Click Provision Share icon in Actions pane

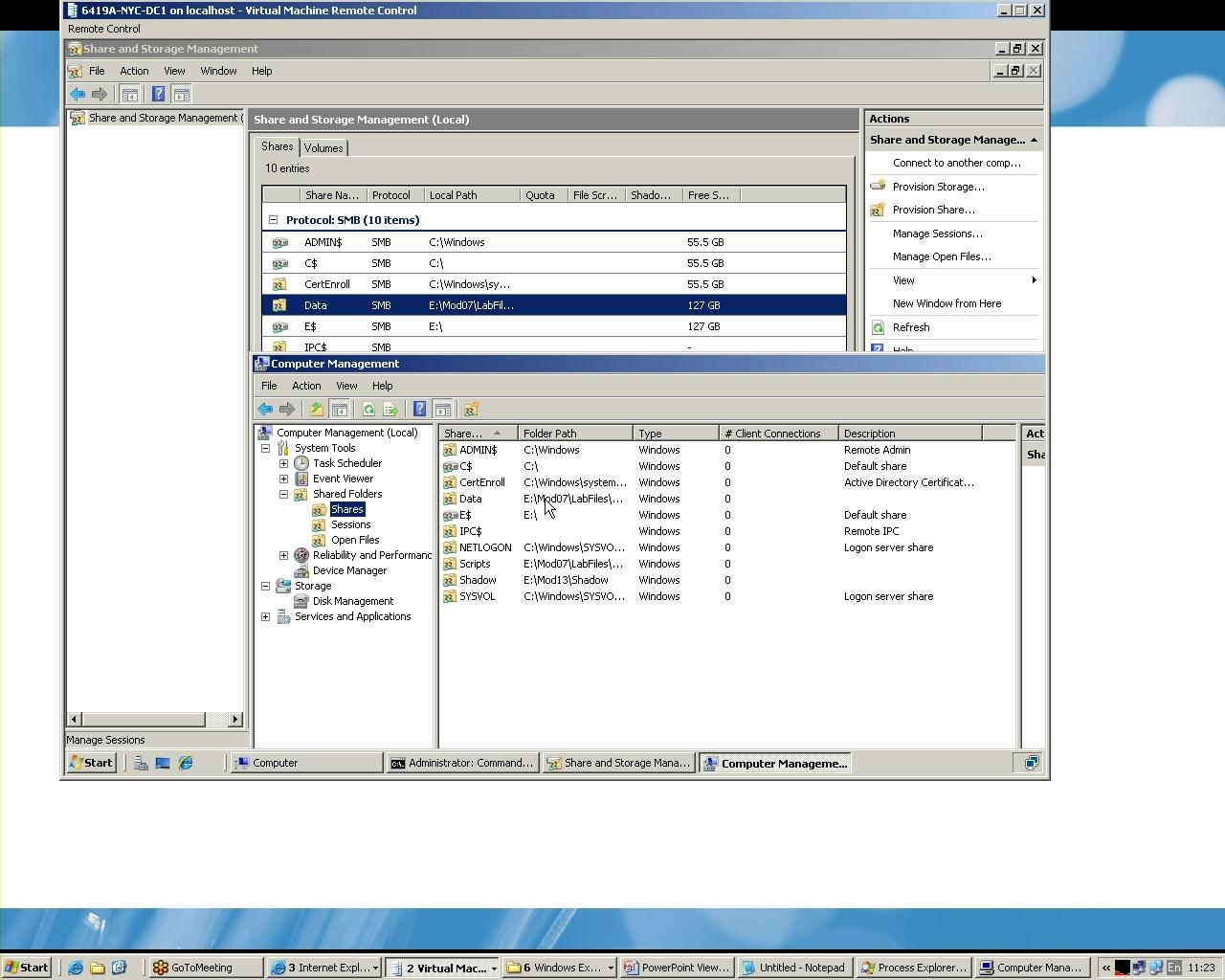pos(878,210)
